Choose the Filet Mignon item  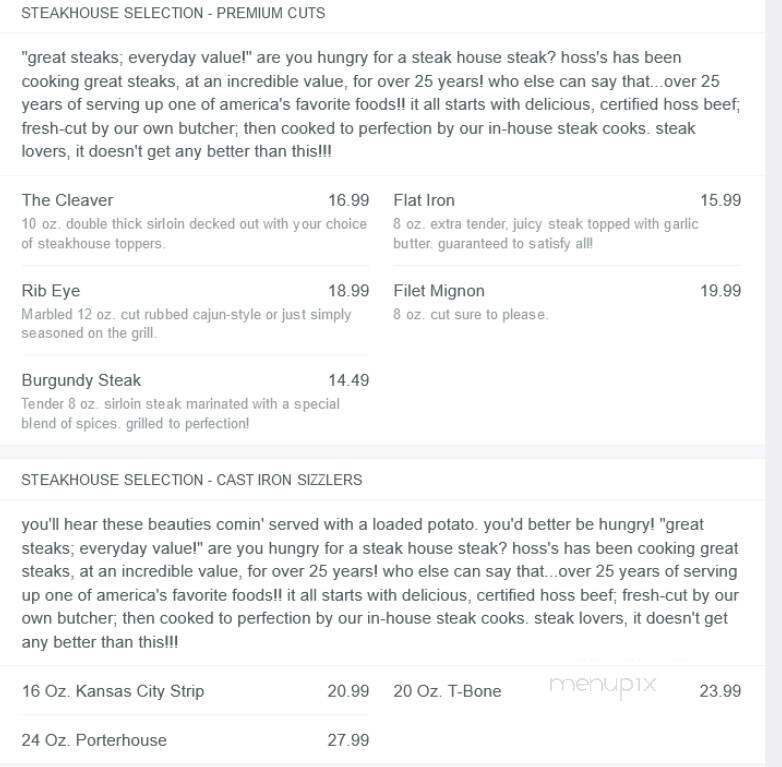tap(439, 291)
